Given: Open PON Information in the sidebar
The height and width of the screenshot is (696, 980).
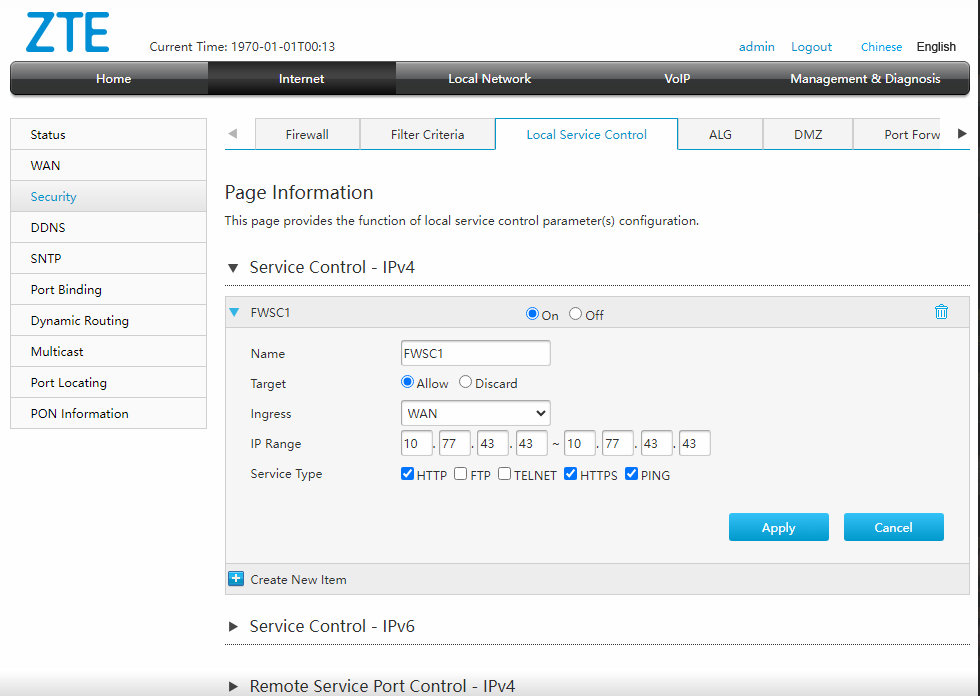Looking at the screenshot, I should (x=109, y=413).
